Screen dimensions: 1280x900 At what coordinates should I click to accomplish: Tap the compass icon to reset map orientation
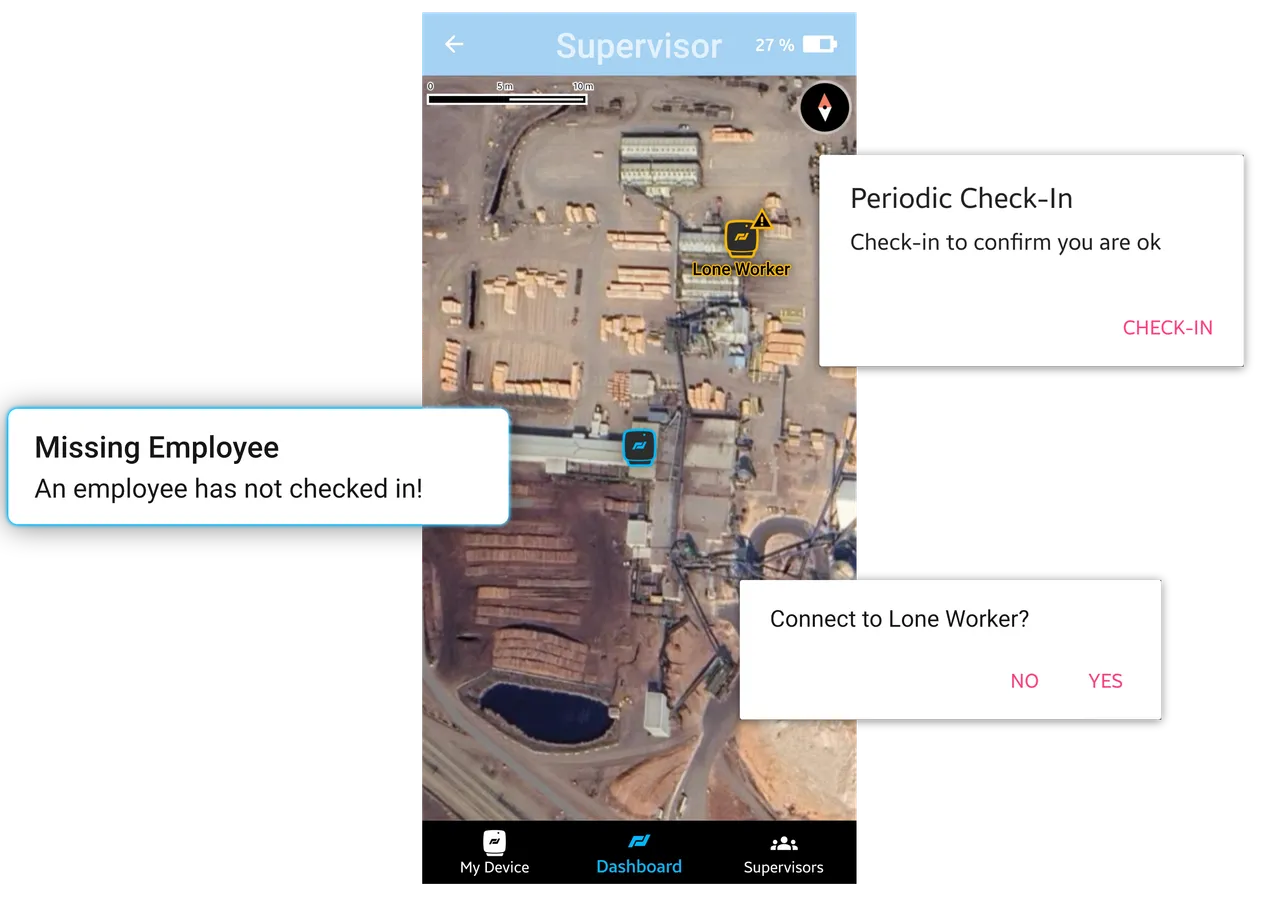[x=824, y=107]
